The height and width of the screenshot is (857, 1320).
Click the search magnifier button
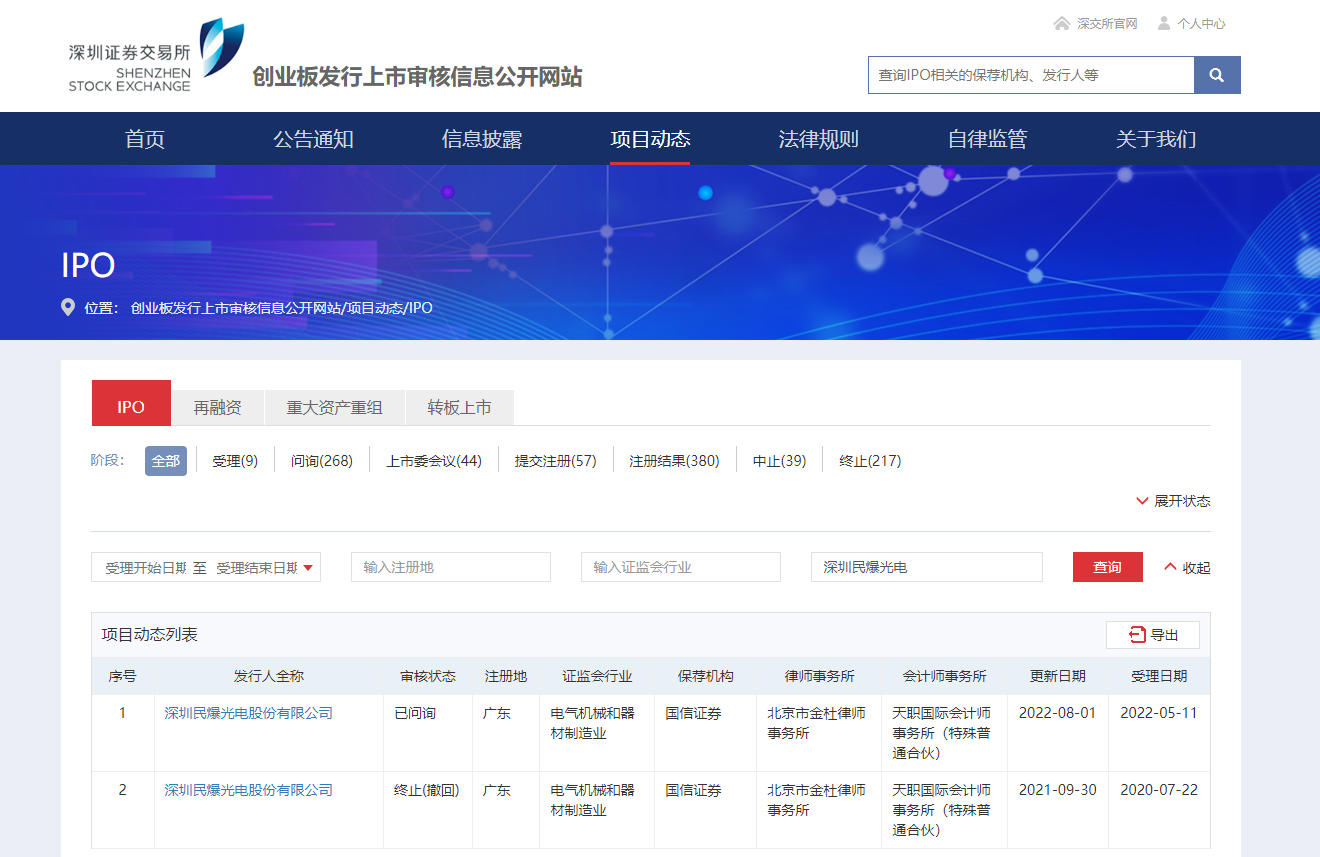pyautogui.click(x=1217, y=75)
